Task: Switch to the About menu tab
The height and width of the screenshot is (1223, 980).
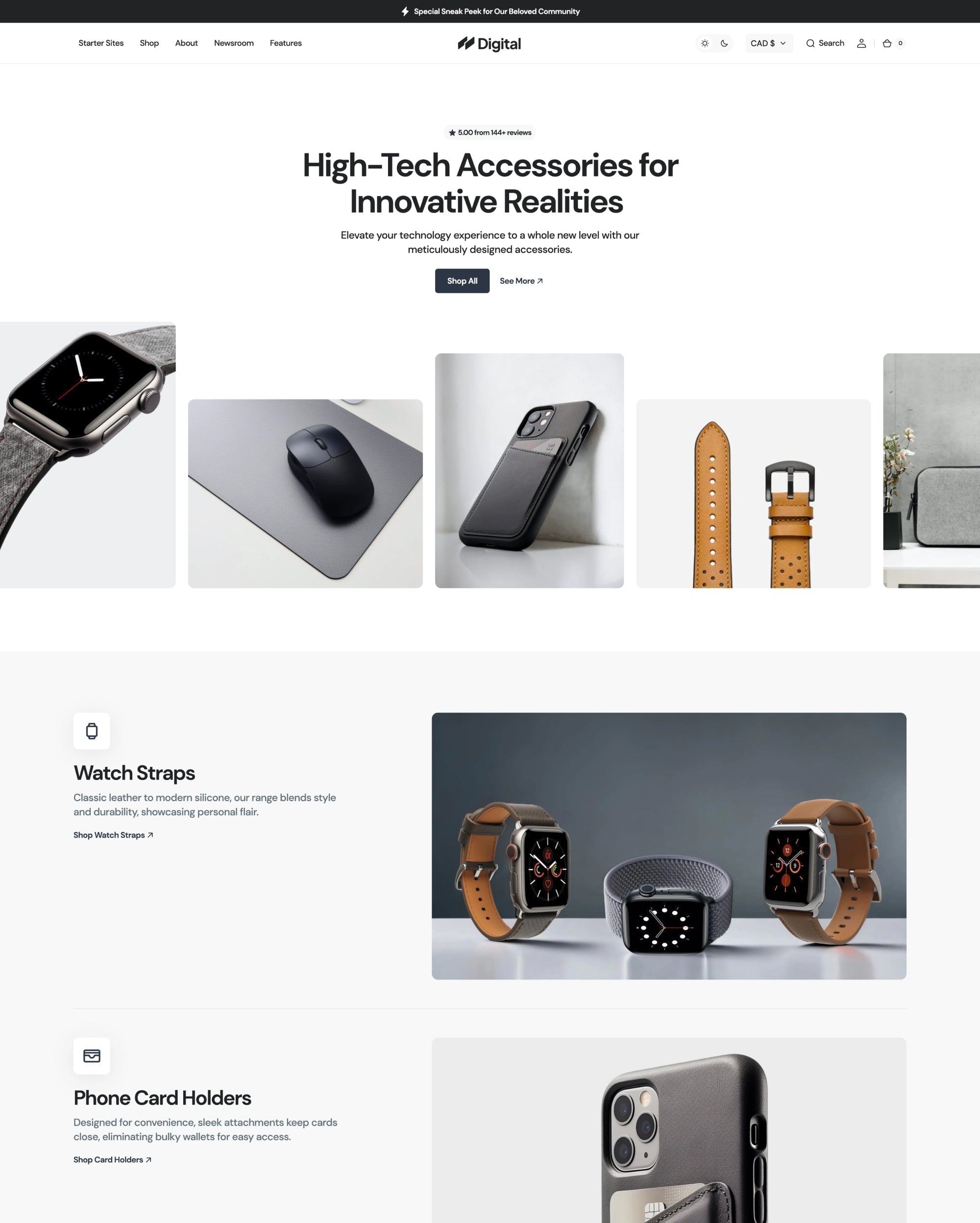Action: point(186,42)
